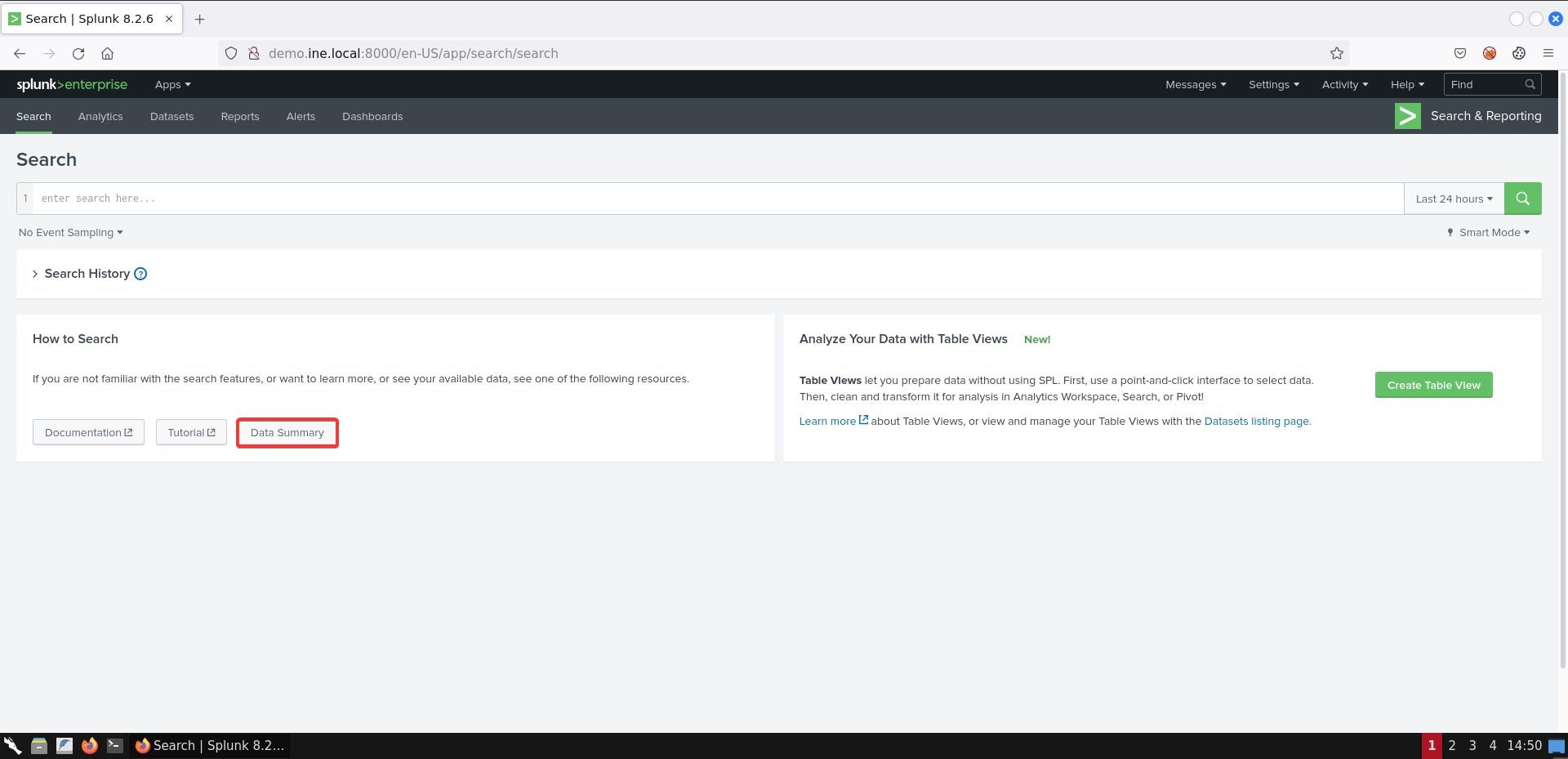Expand the Search History section

point(35,274)
